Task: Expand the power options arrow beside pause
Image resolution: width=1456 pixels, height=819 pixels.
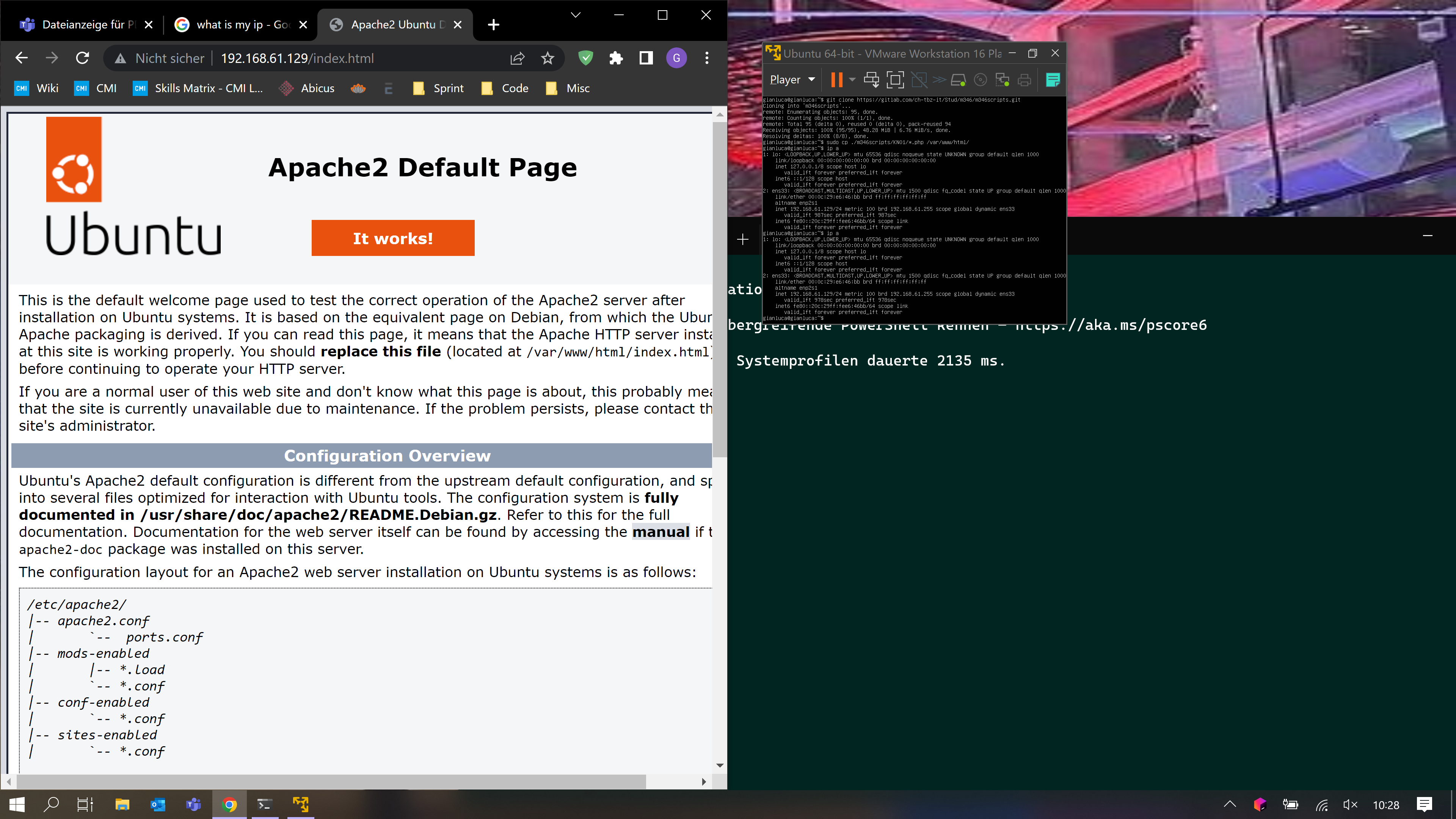Action: [x=852, y=80]
